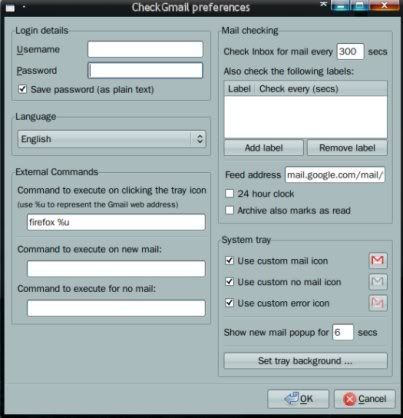Click the popup duration field showing 6
The image size is (403, 418).
pos(343,332)
